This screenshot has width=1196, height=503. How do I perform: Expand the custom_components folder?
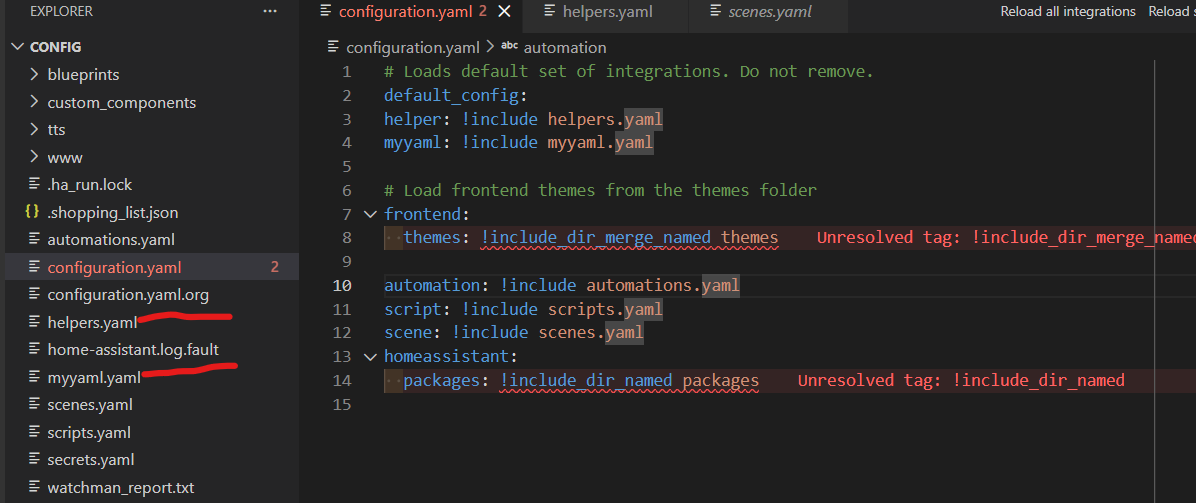(121, 103)
